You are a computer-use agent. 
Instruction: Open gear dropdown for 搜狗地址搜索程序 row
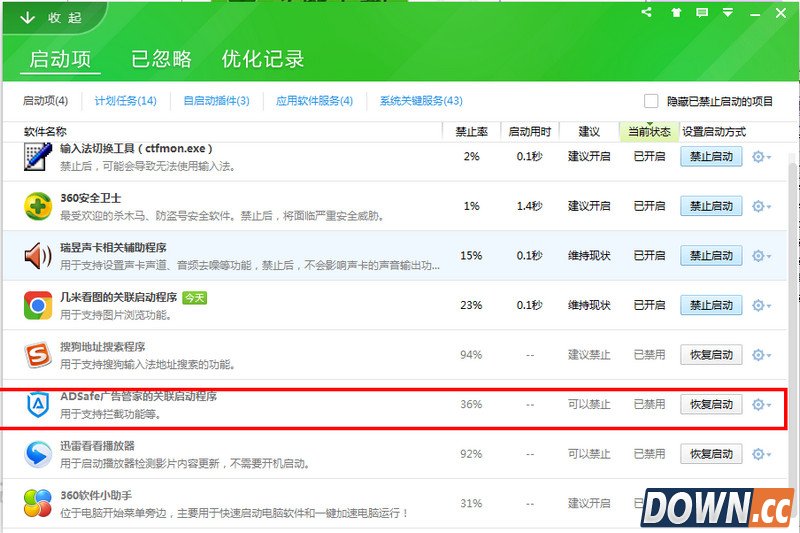[x=761, y=354]
